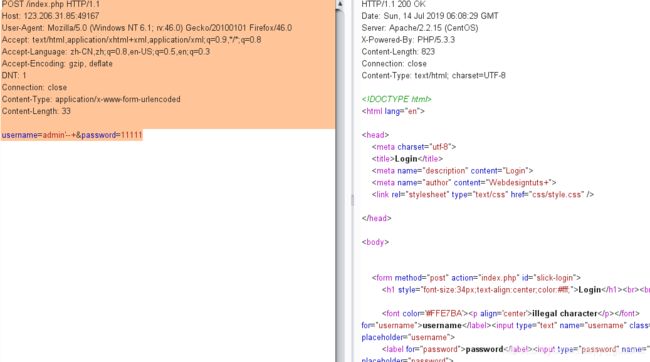Click the Content-Length: 33 header line

coord(36,111)
